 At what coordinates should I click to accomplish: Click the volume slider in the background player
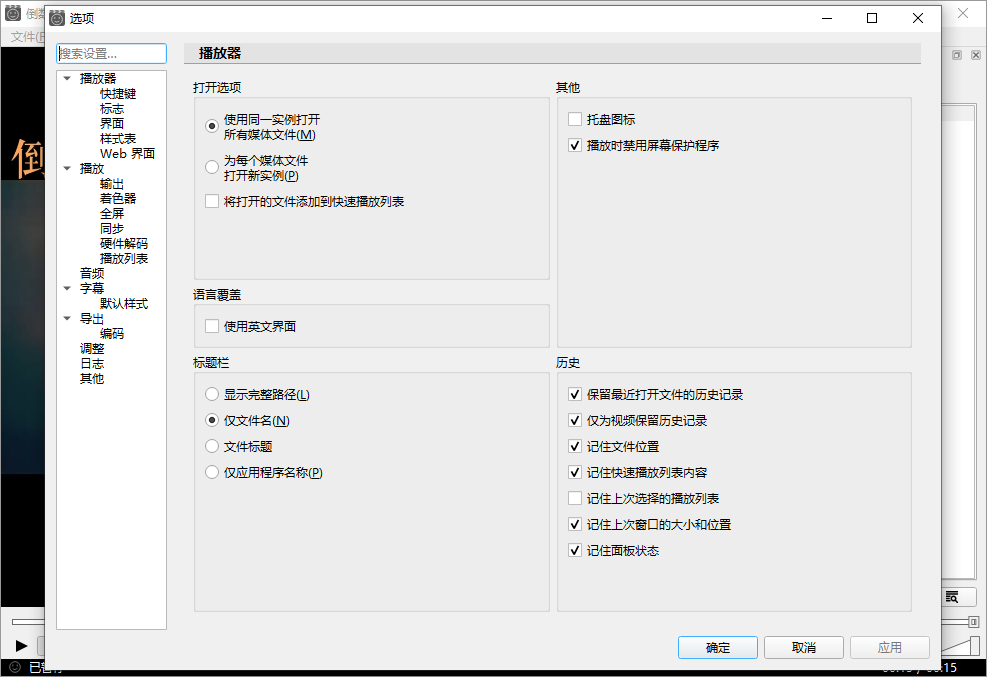pos(961,645)
